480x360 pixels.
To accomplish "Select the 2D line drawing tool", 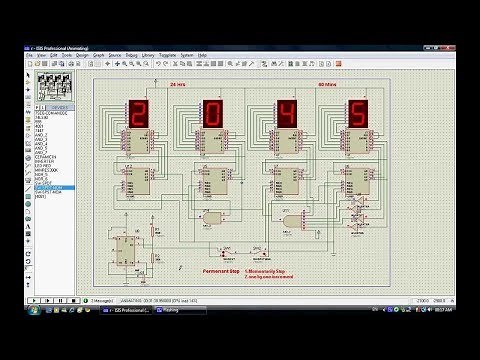I will coord(28,189).
